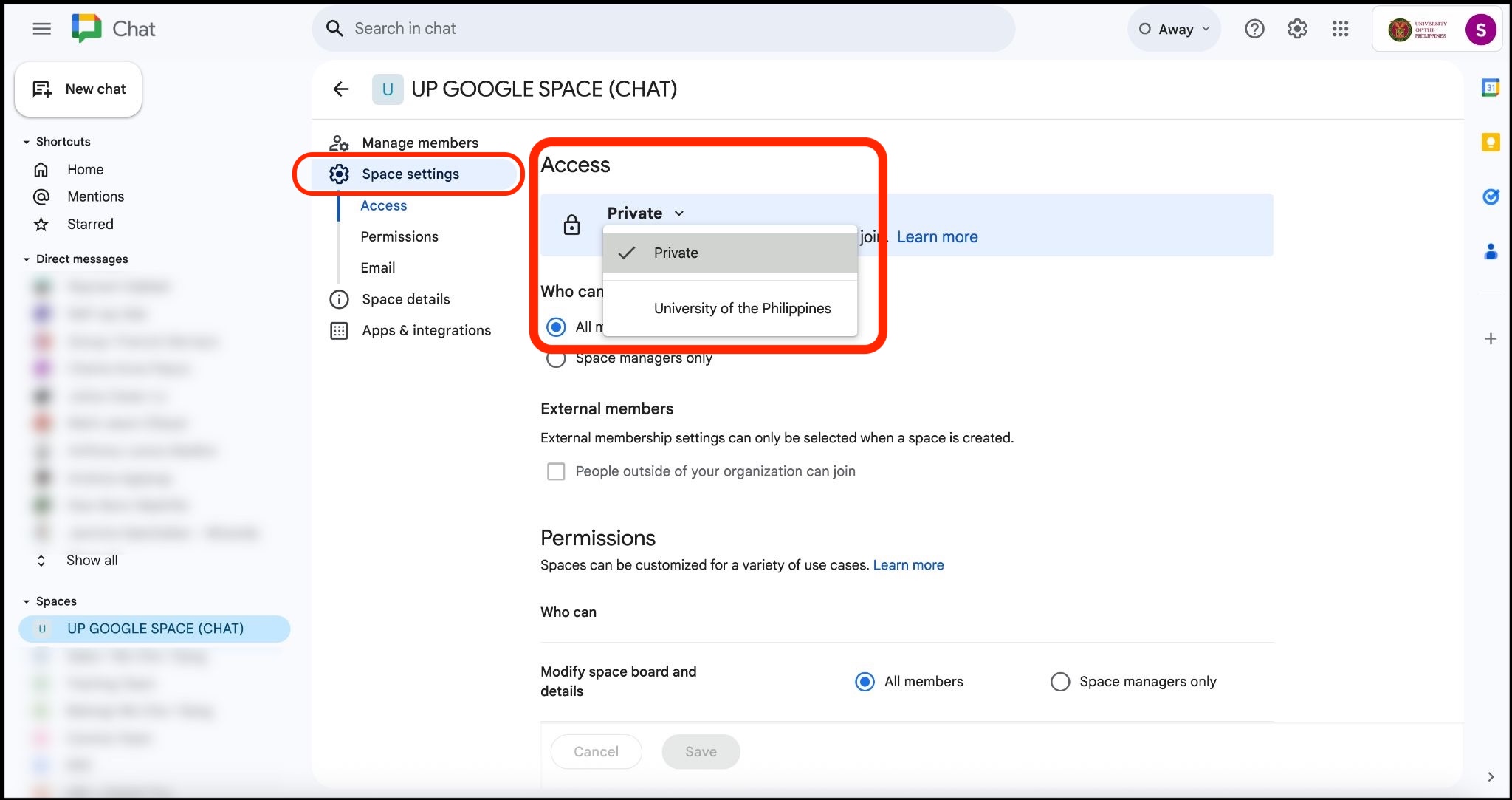1512x800 pixels.
Task: Open Contacts side panel icon
Action: coord(1491,251)
